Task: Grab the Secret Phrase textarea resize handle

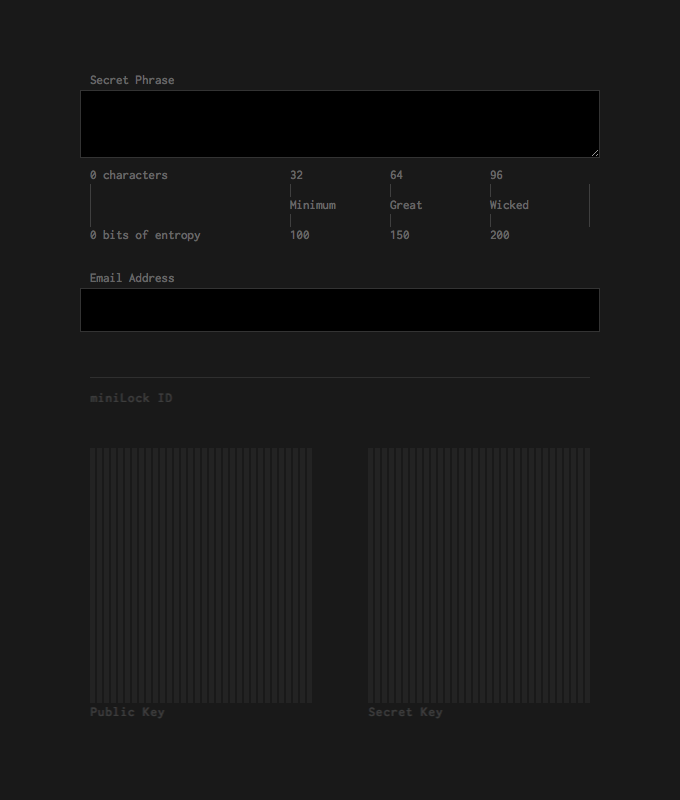Action: 595,153
